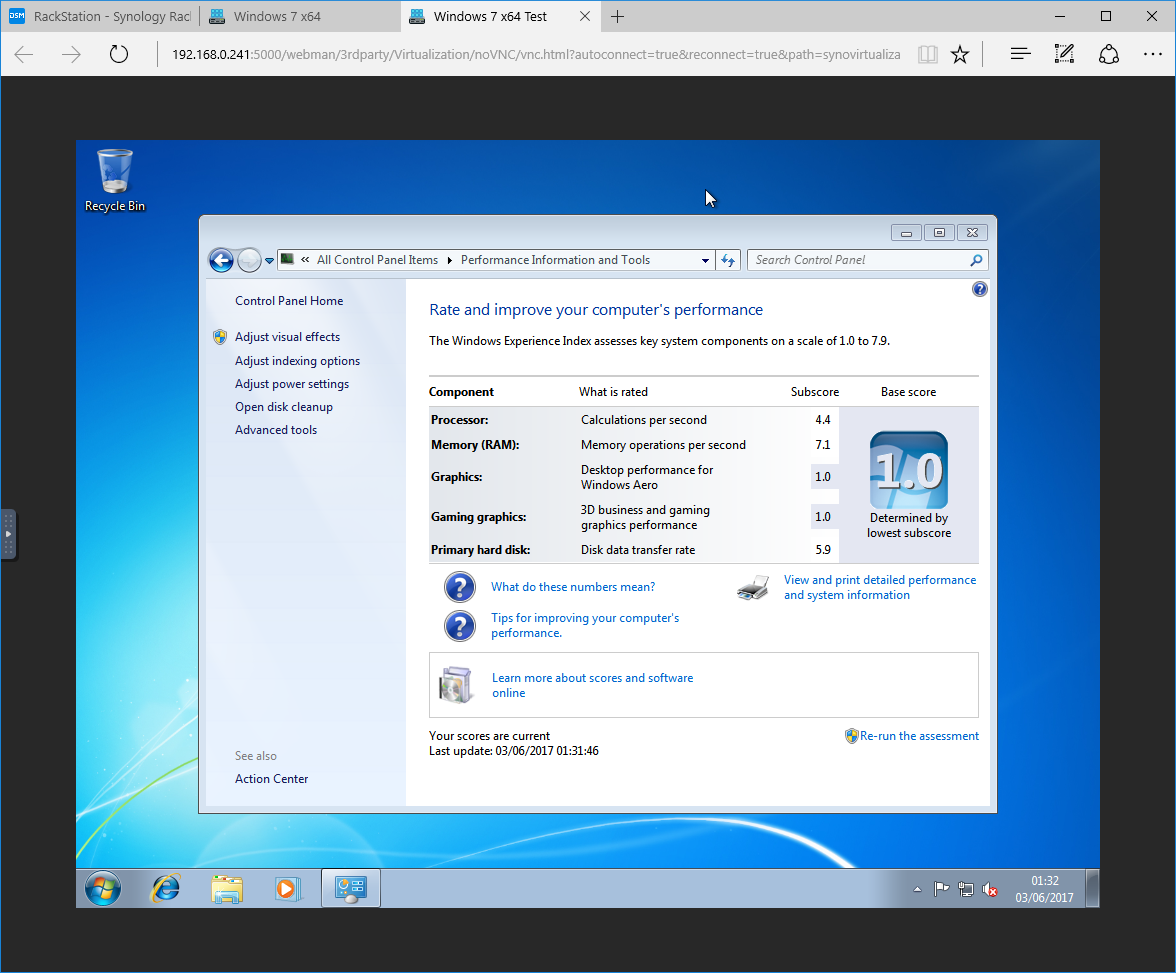1176x973 pixels.
Task: Open Adjust visual effects
Action: coord(287,337)
